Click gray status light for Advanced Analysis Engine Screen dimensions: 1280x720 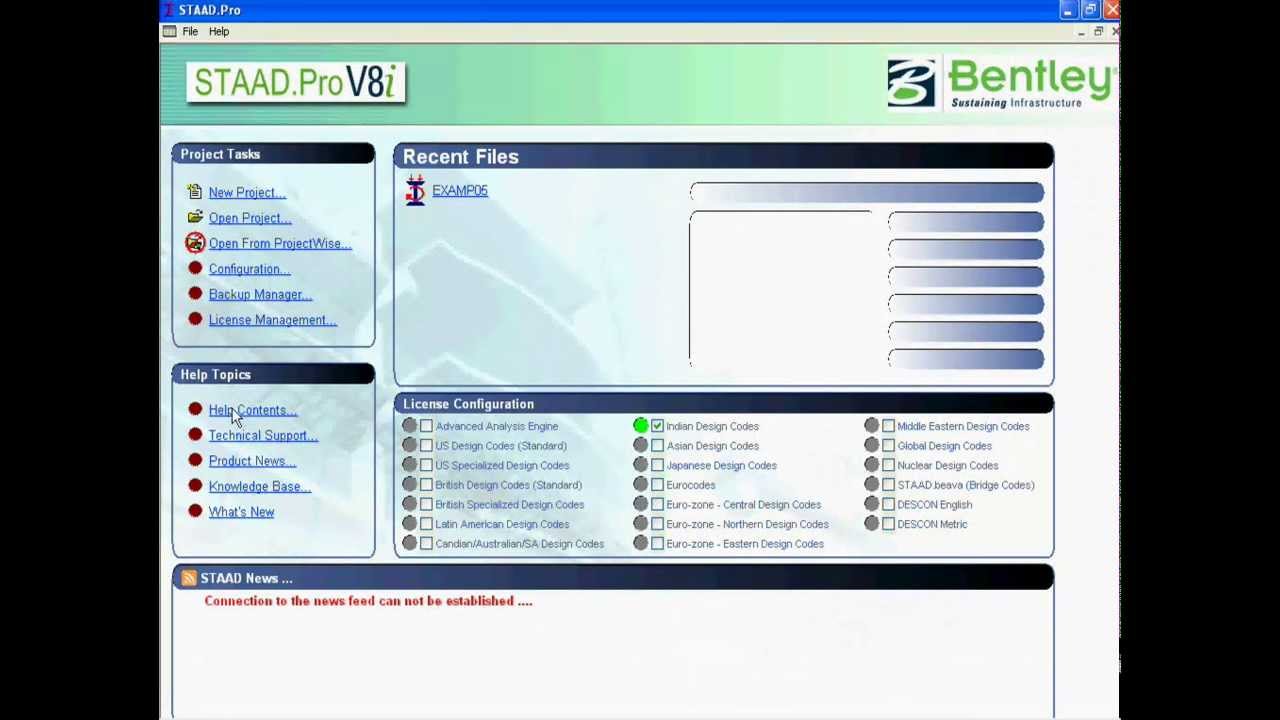tap(409, 426)
